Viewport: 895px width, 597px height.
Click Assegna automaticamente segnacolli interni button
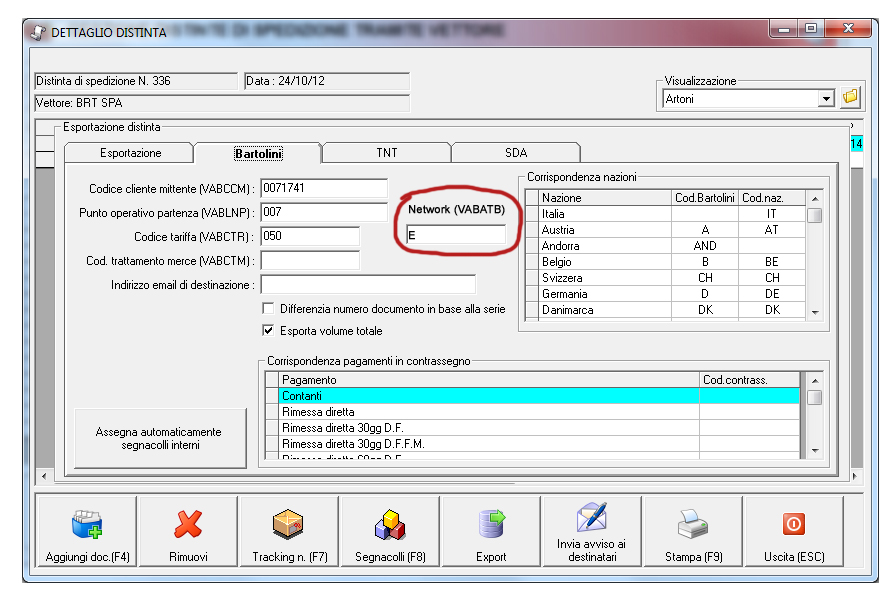click(160, 438)
